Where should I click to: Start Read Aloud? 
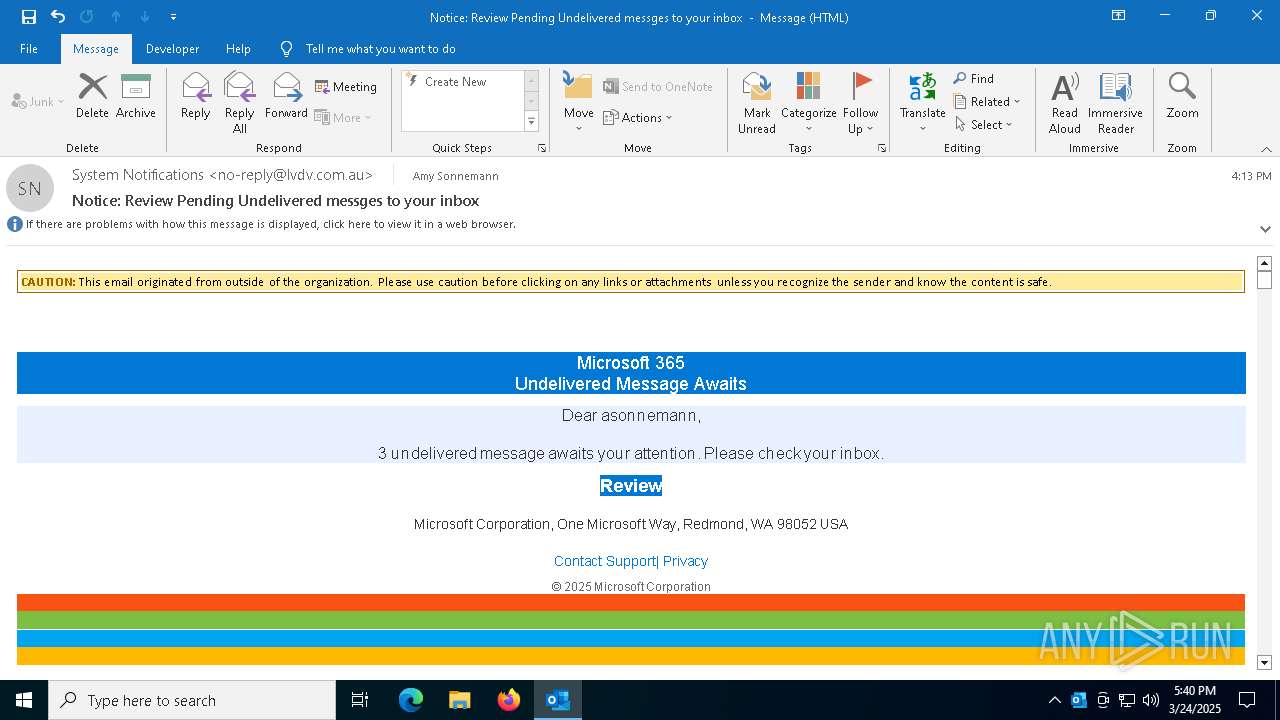tap(1065, 102)
